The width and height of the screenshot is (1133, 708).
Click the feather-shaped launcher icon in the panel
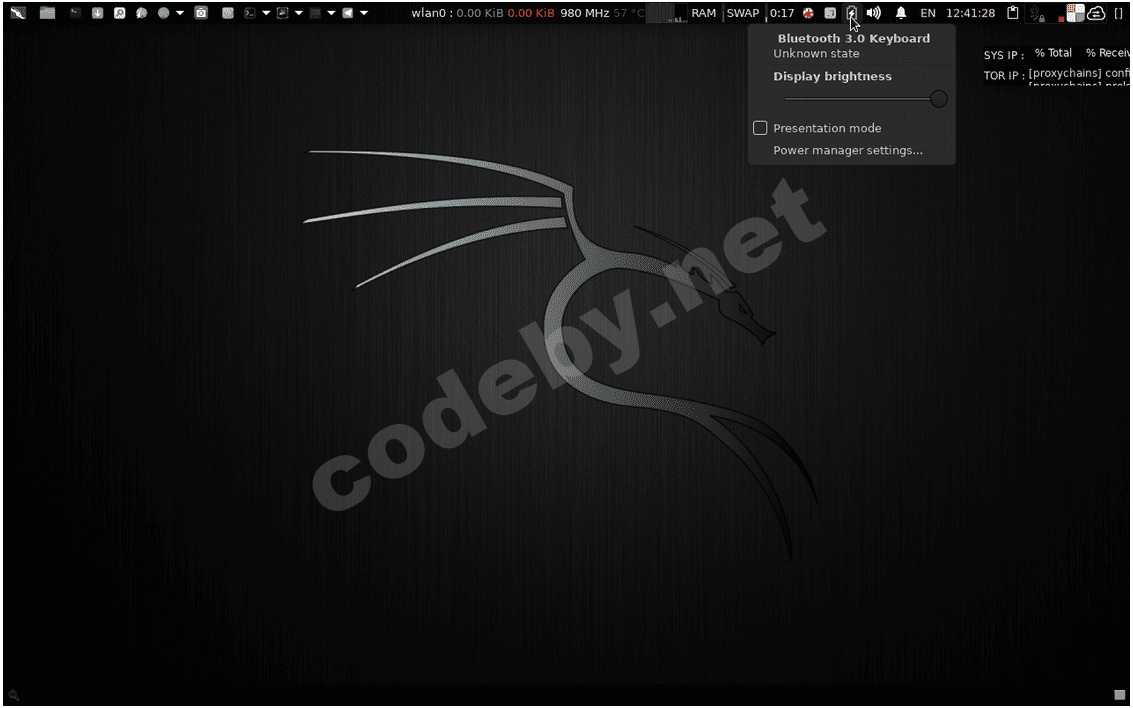click(x=142, y=13)
